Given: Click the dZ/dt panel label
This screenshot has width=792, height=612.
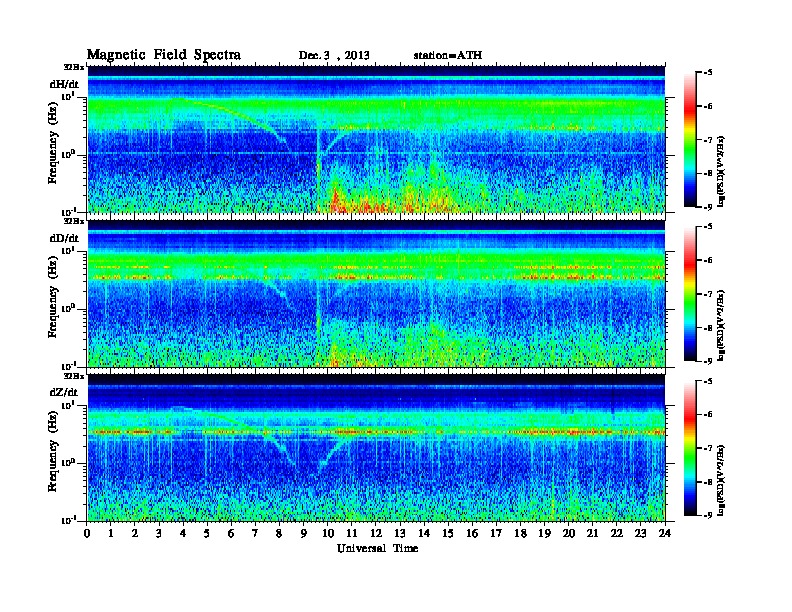Looking at the screenshot, I should 64,392.
